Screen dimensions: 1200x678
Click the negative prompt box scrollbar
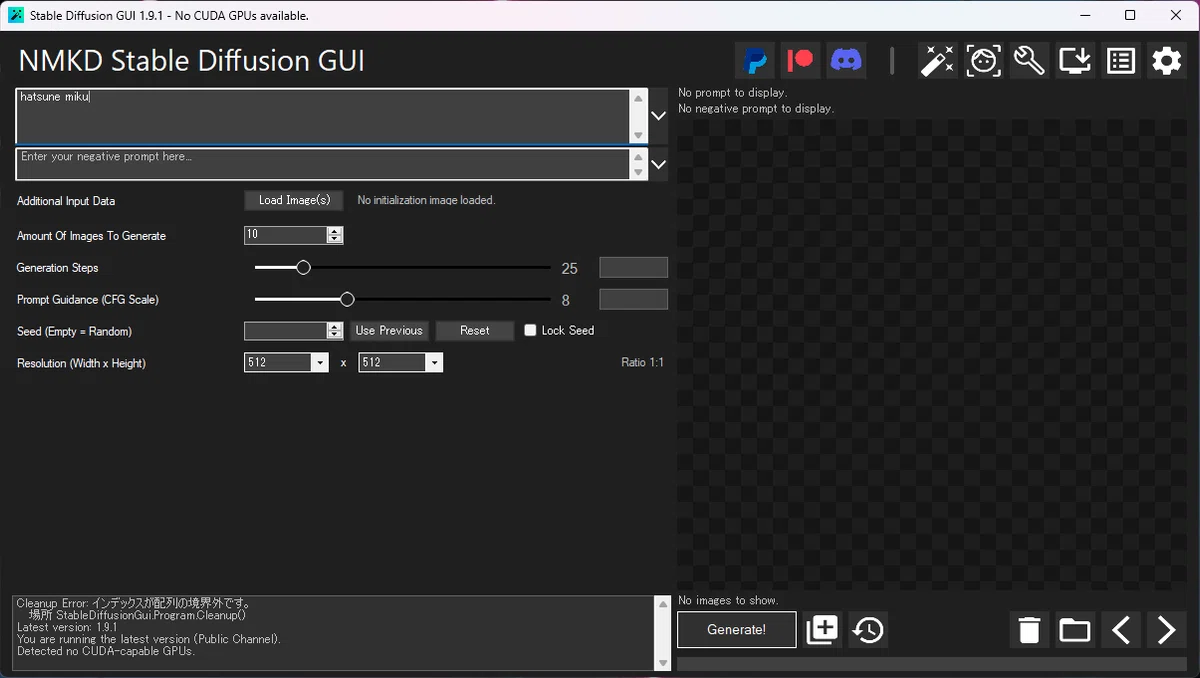638,164
